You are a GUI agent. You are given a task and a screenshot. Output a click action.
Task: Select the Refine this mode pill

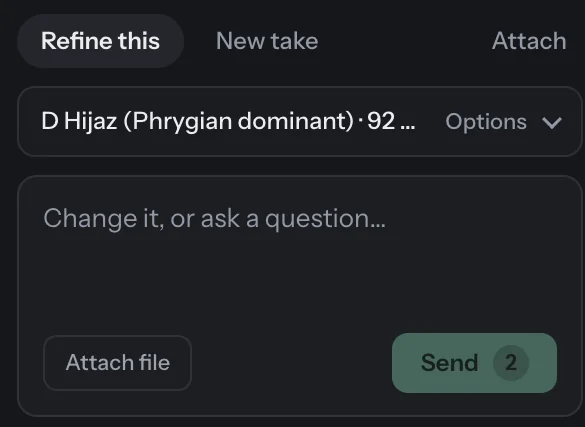tap(100, 41)
